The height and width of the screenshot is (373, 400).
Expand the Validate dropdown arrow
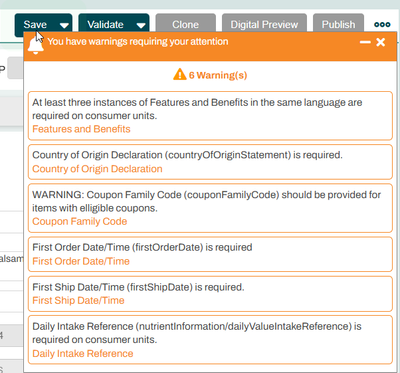point(141,25)
